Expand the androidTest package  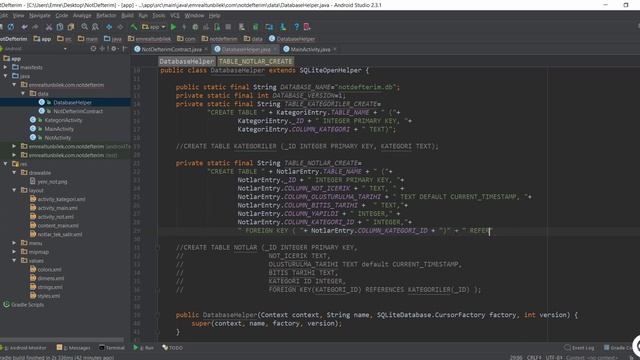click(14, 147)
